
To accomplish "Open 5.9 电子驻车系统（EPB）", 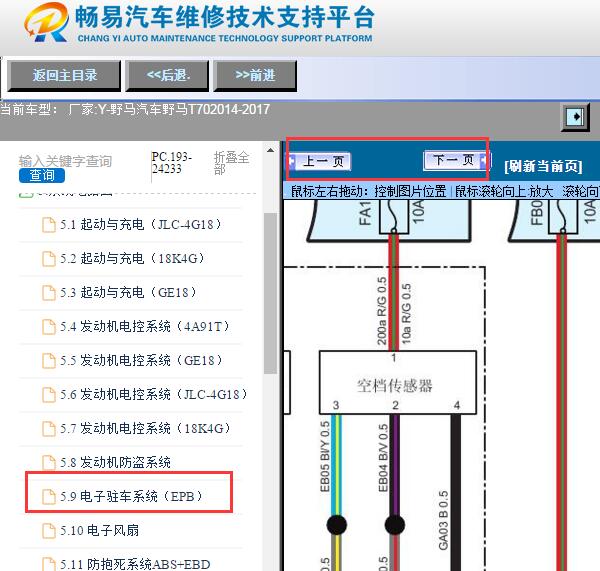I will coord(131,496).
